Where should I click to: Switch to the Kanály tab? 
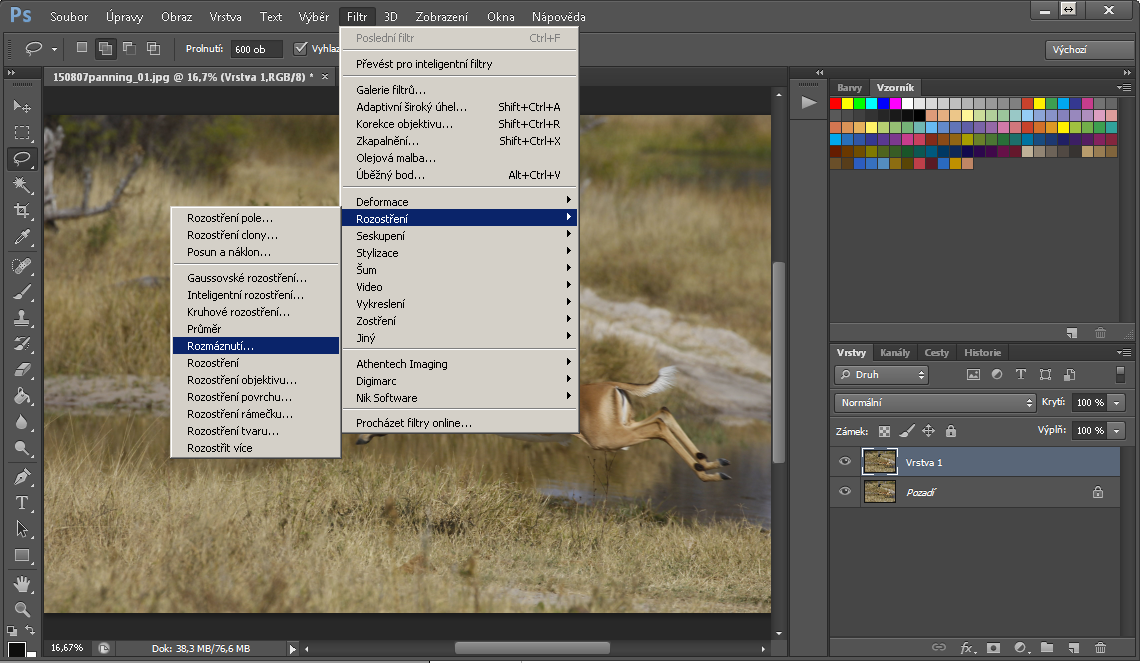pyautogui.click(x=895, y=353)
